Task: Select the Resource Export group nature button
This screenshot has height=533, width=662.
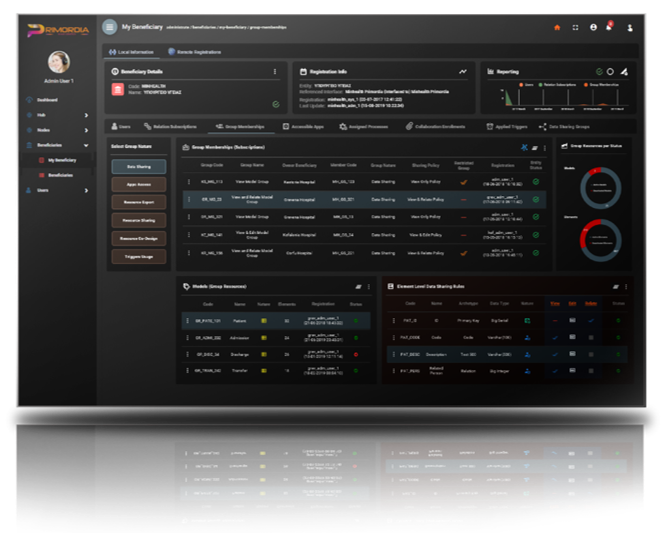Action: (139, 202)
